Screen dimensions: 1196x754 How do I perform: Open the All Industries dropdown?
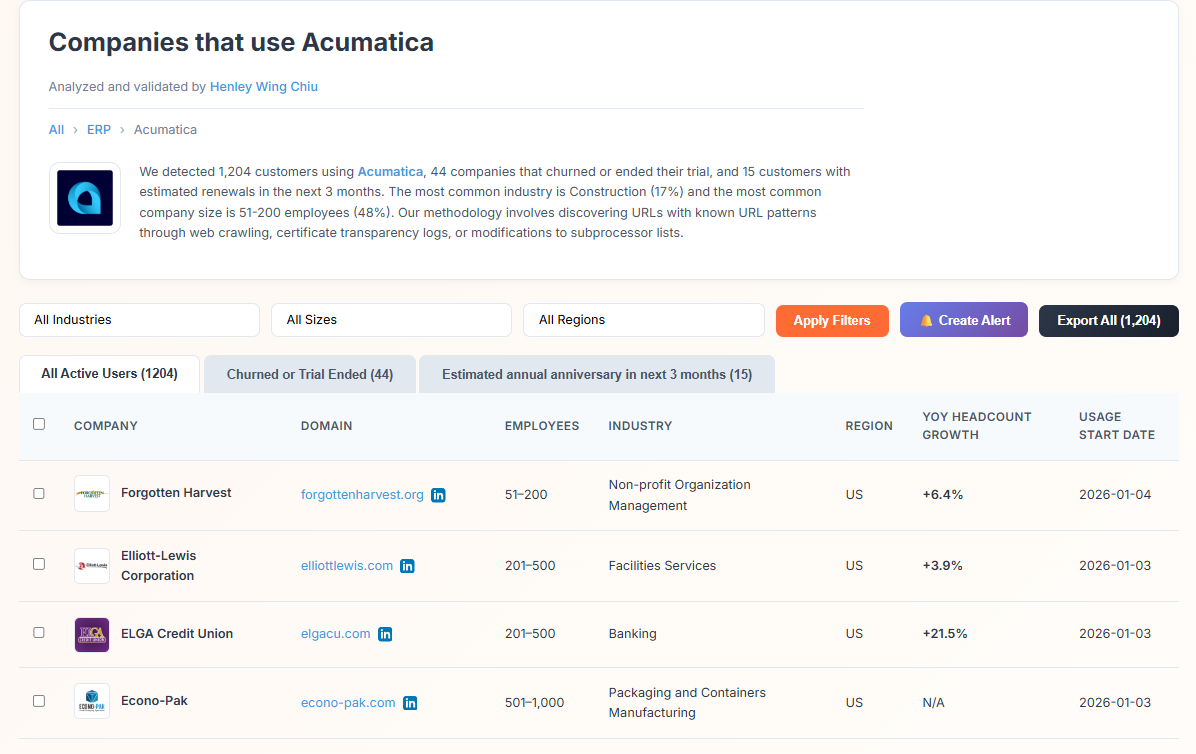click(x=139, y=320)
